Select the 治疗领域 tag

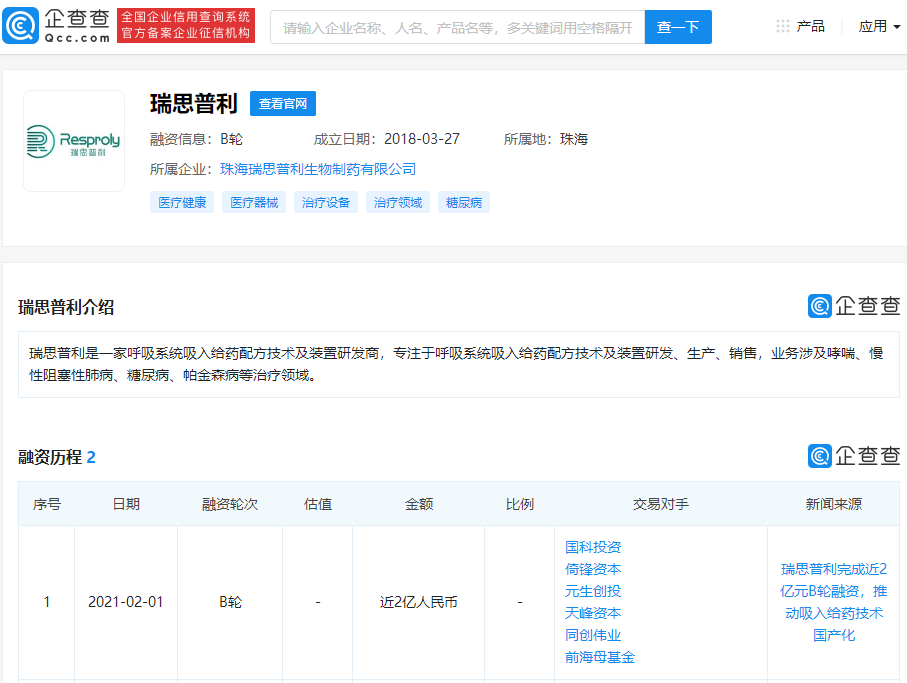click(x=397, y=202)
